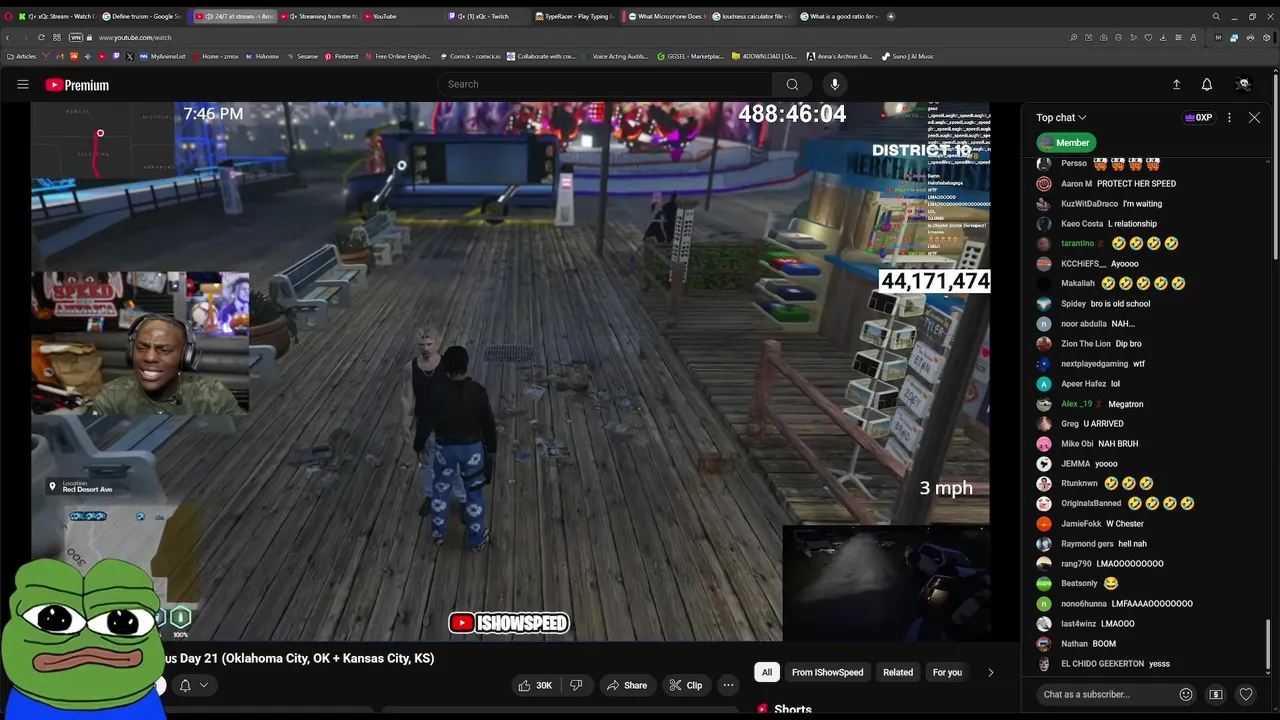Open the YouTube hamburger guide menu
The image size is (1280, 720).
click(23, 85)
